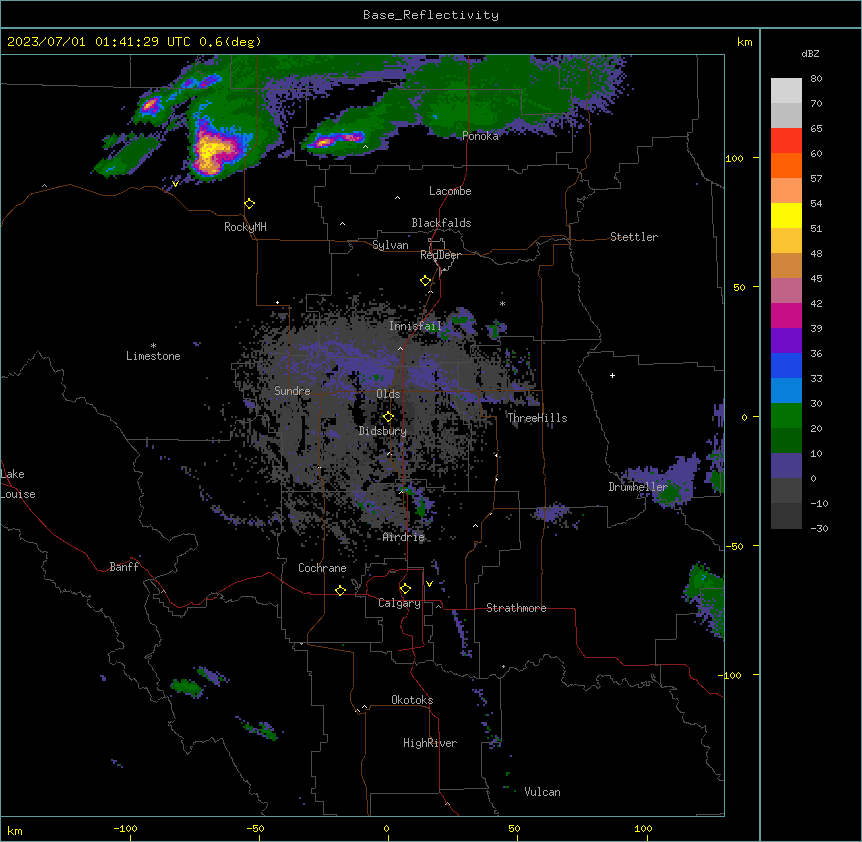This screenshot has height=842, width=862.
Task: Select the magenta 39-42 dBZ legend color
Action: pyautogui.click(x=786, y=316)
